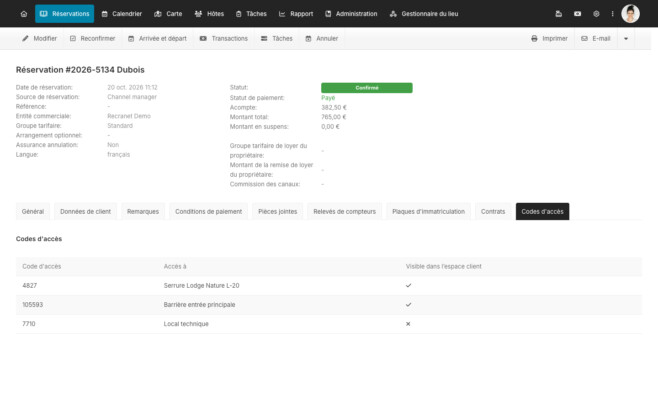Open the Réservations menu
Viewport: 658px width, 411px height.
(x=65, y=14)
